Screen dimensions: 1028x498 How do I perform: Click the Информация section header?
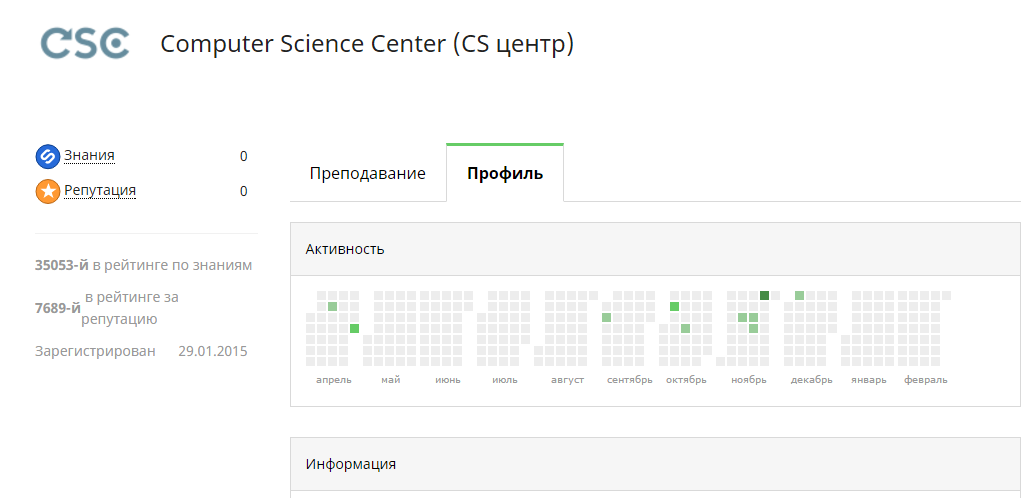point(351,464)
